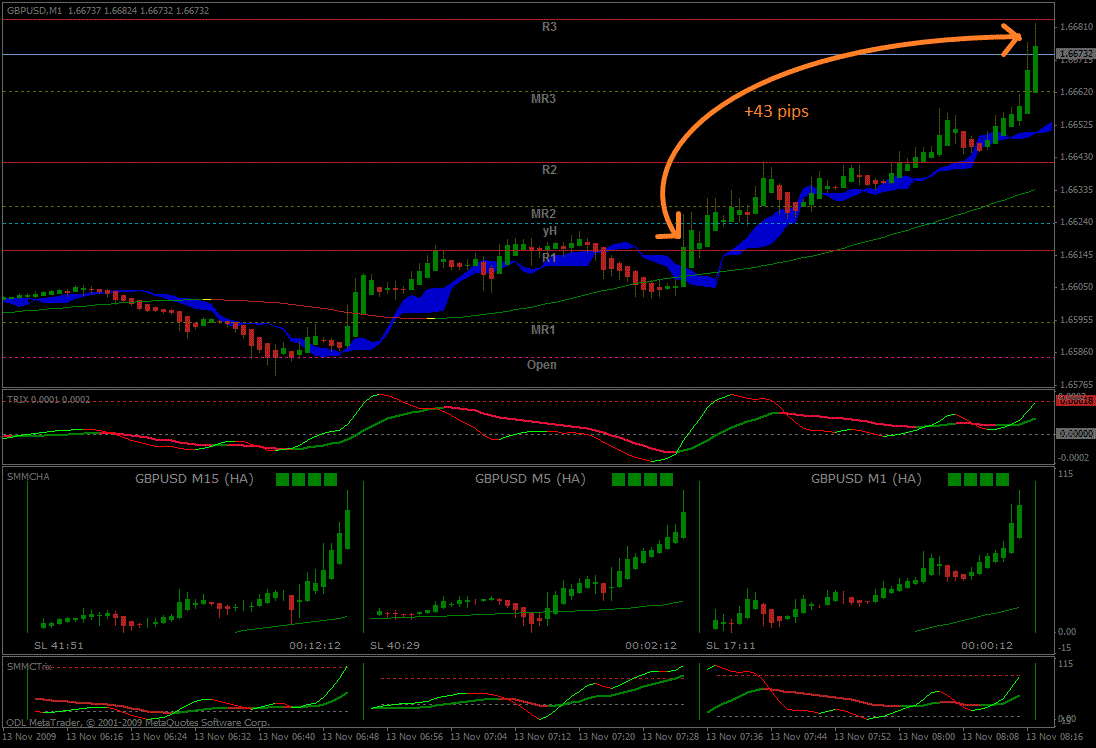
Task: Click price axis value 1.66430
Action: pyautogui.click(x=1076, y=157)
